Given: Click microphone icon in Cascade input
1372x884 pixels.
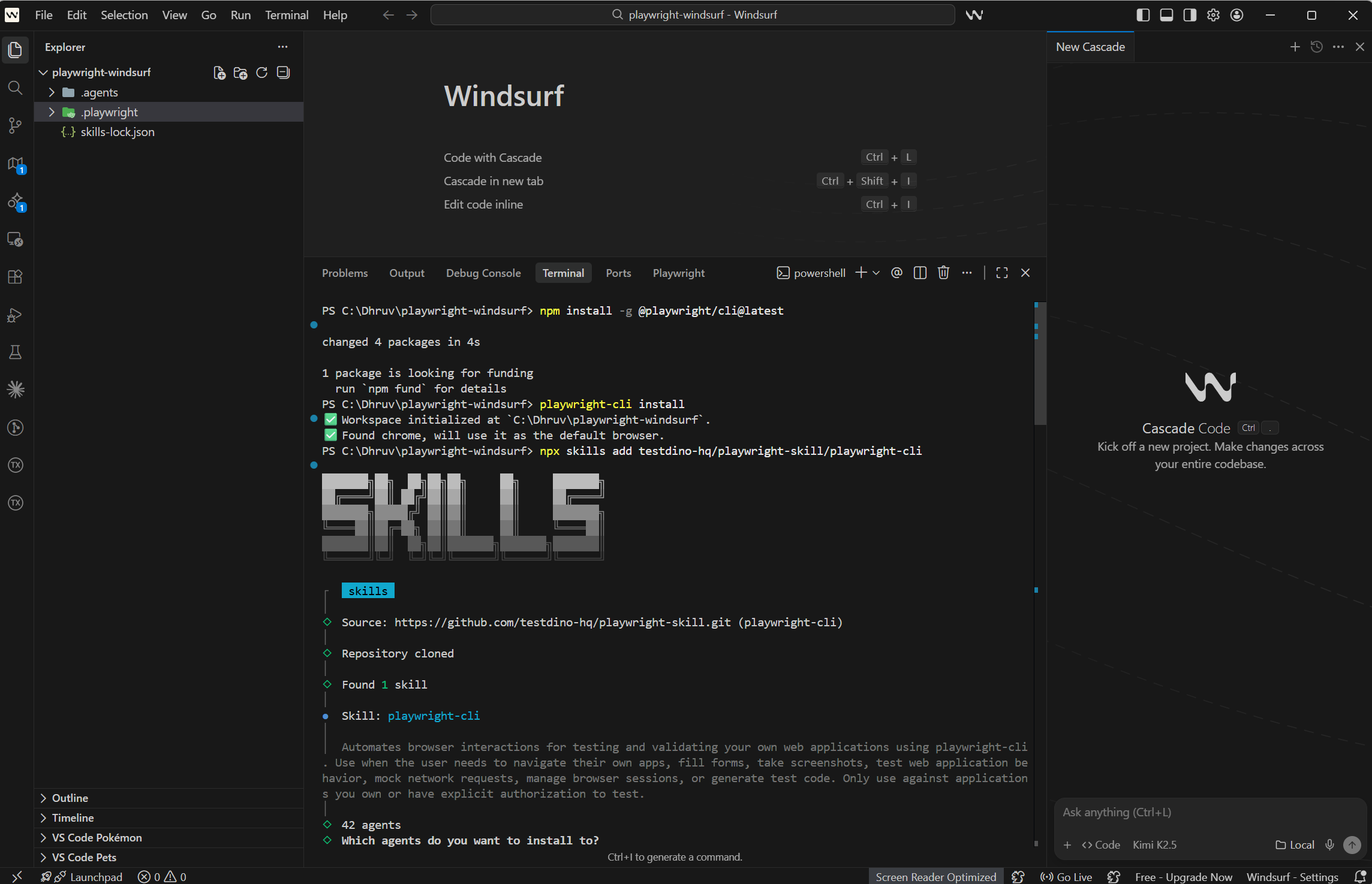Looking at the screenshot, I should click(x=1329, y=844).
